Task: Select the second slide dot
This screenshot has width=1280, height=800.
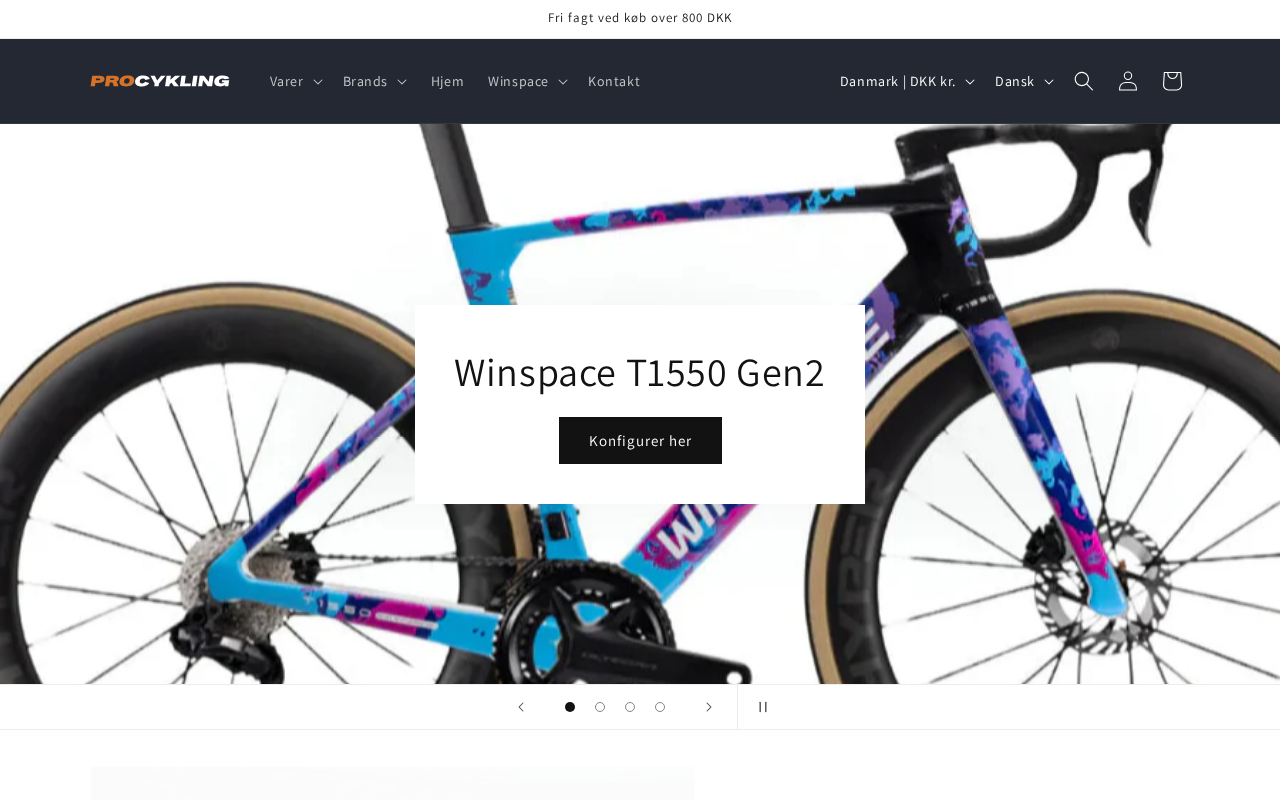Action: tap(600, 707)
